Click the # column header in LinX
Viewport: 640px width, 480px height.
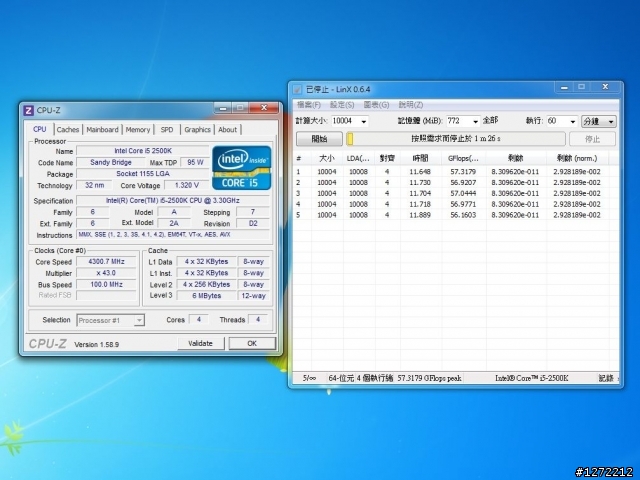click(302, 158)
